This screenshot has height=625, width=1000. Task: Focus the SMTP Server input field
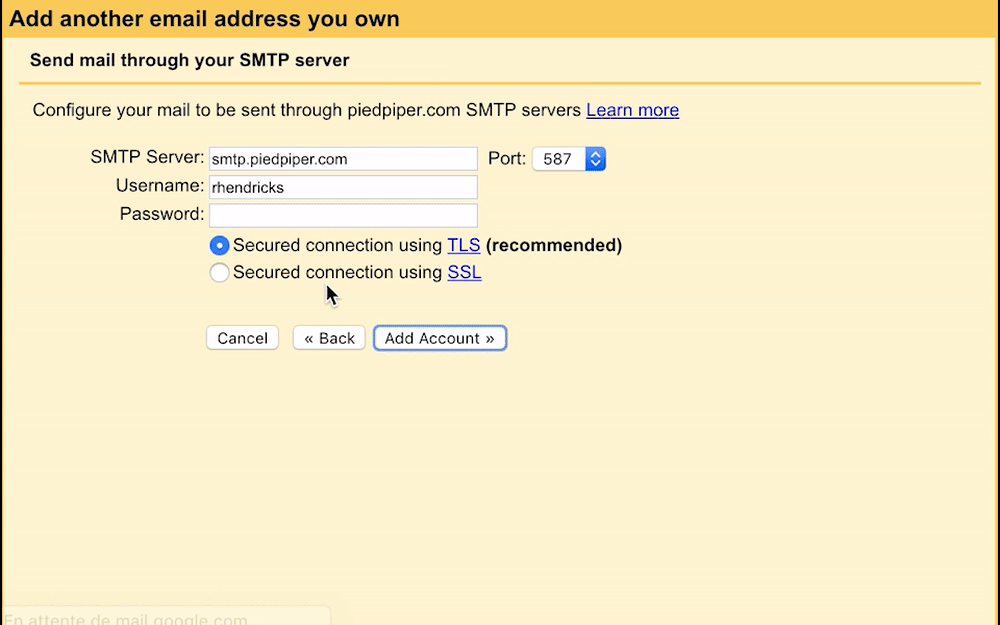[343, 159]
